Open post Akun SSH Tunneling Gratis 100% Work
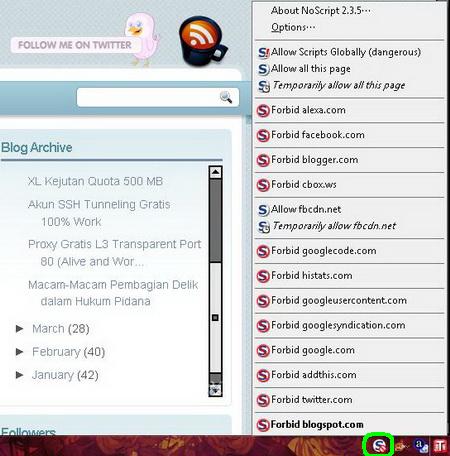This screenshot has width=450, height=456. click(99, 213)
